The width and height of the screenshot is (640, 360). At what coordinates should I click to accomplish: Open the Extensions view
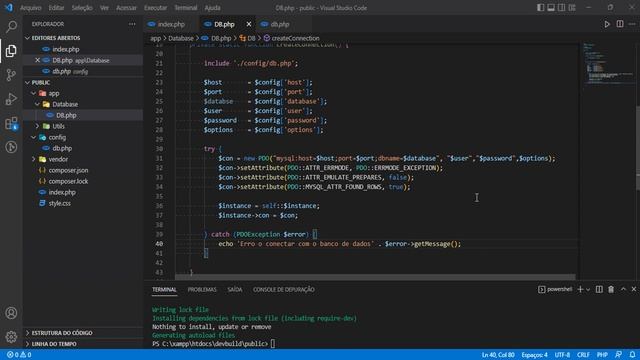coord(11,123)
